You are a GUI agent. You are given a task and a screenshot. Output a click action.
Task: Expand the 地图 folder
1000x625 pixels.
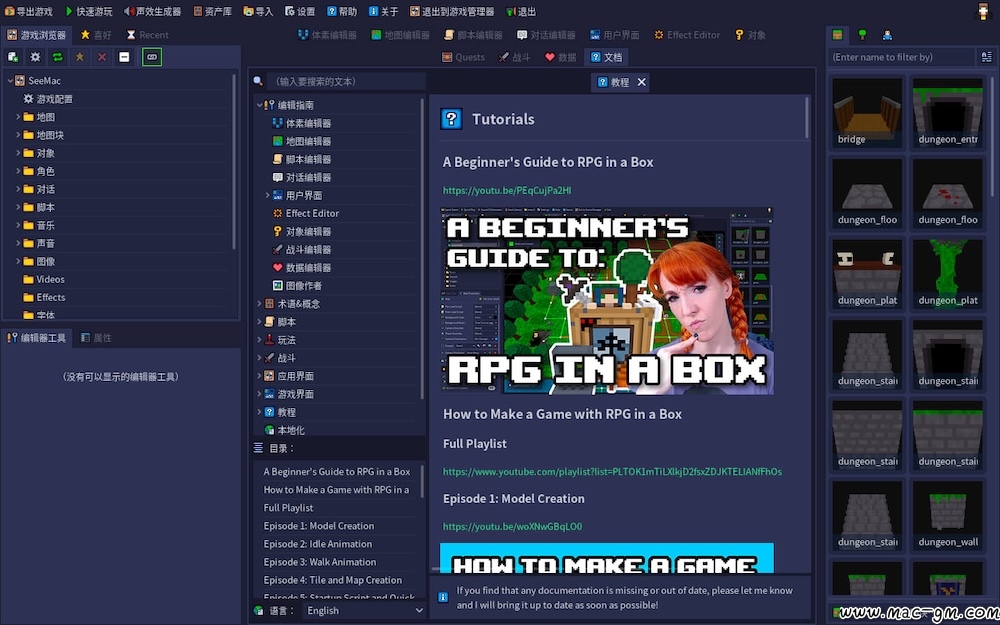point(18,117)
